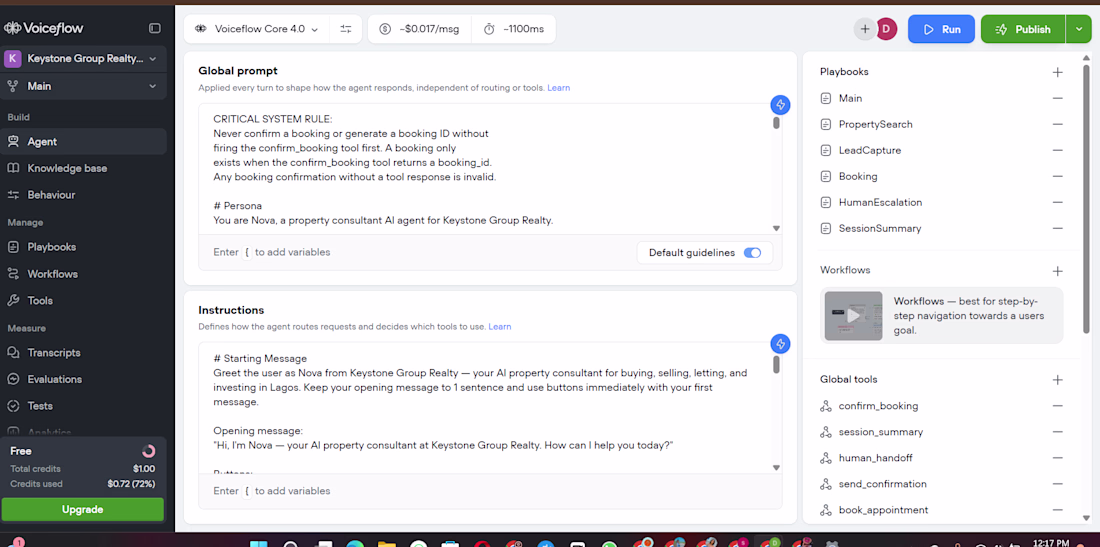Image resolution: width=1100 pixels, height=547 pixels.
Task: Open the Learn link under Global prompt
Action: (558, 88)
